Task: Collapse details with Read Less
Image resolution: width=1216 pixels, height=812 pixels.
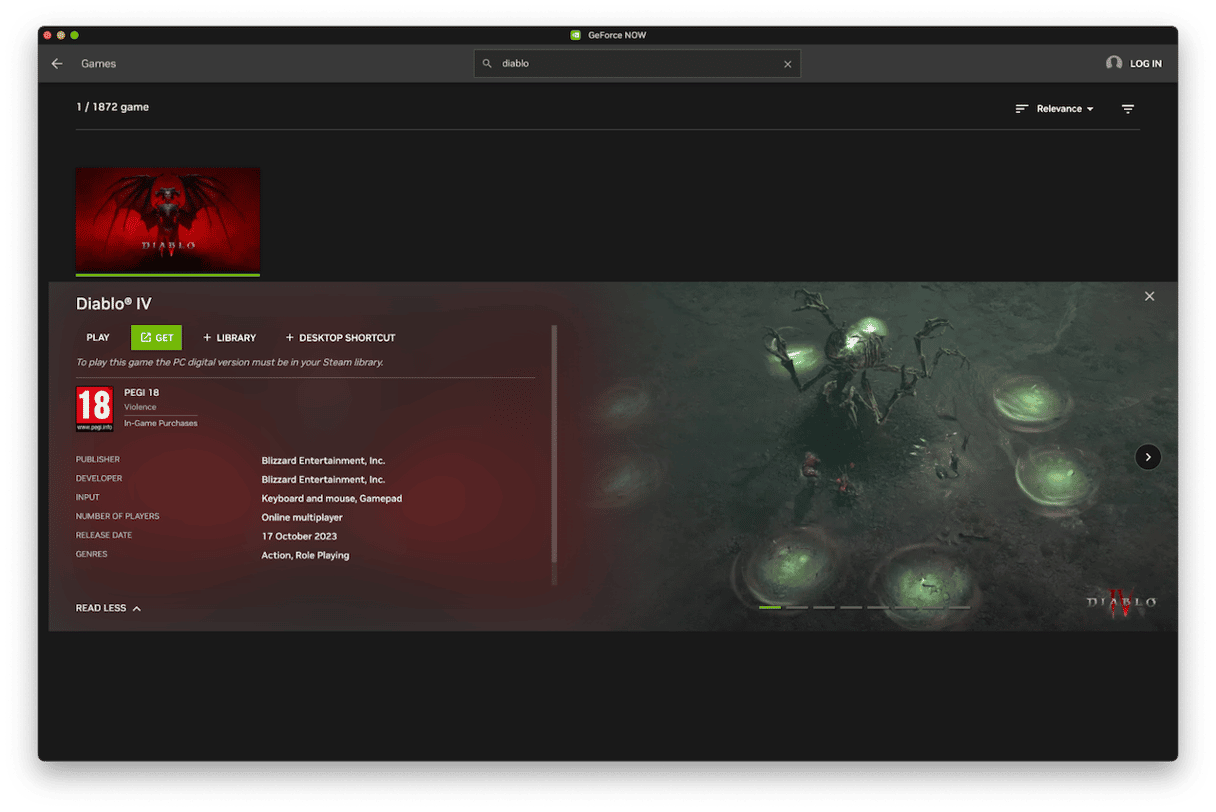Action: tap(108, 608)
